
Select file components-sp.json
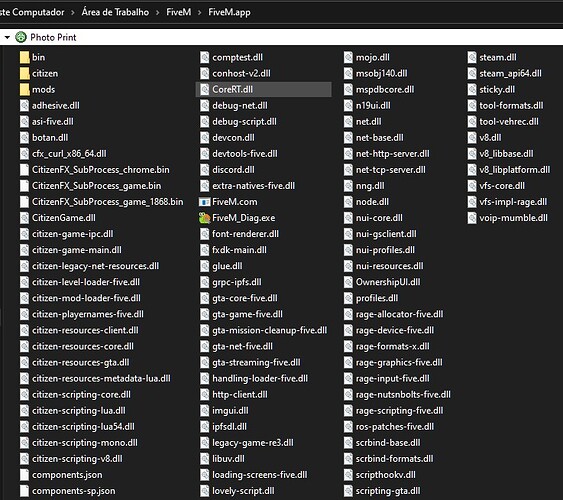[x=74, y=491]
